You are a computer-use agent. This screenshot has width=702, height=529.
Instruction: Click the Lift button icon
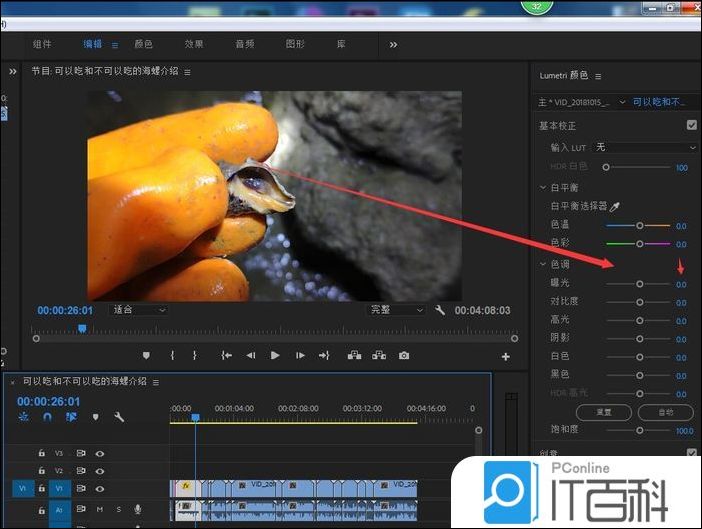[354, 355]
